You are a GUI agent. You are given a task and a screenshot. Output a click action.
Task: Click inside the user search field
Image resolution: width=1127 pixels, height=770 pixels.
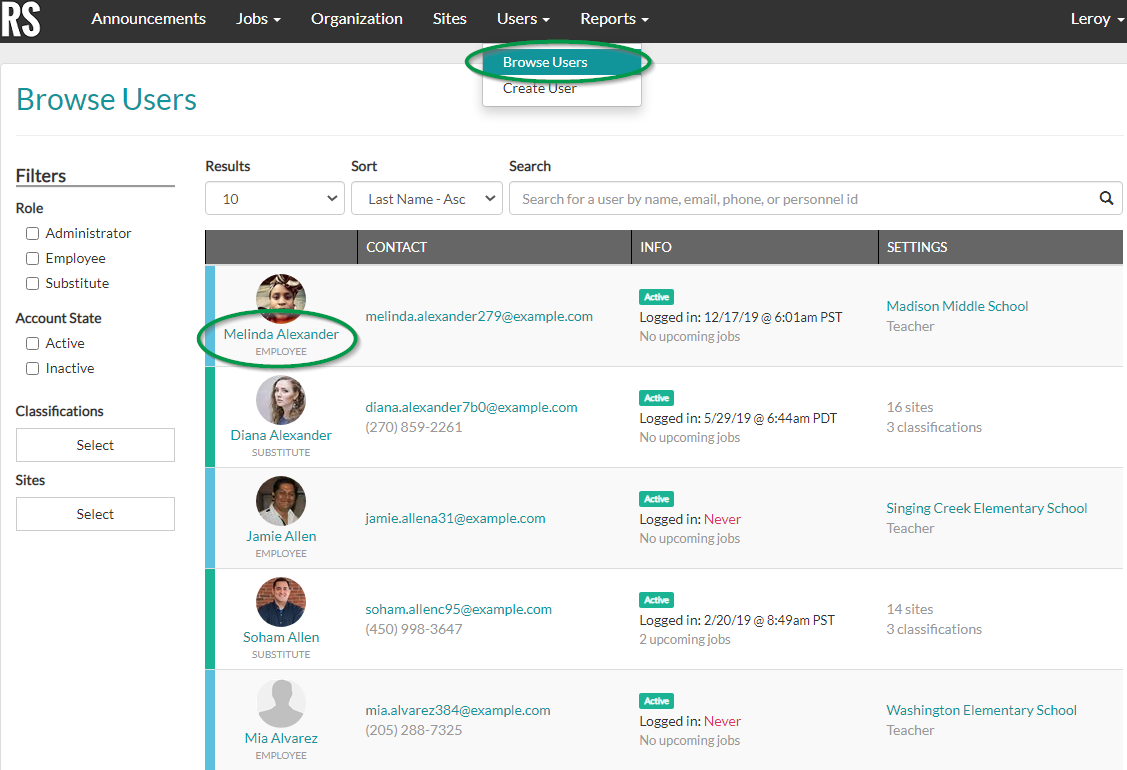(x=750, y=198)
